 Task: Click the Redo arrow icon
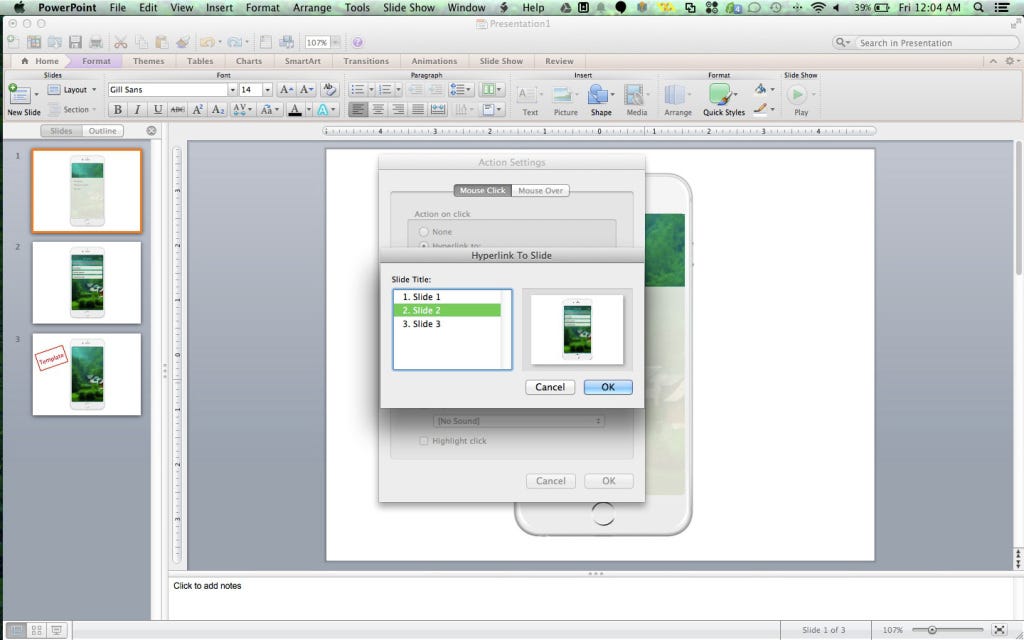(234, 42)
